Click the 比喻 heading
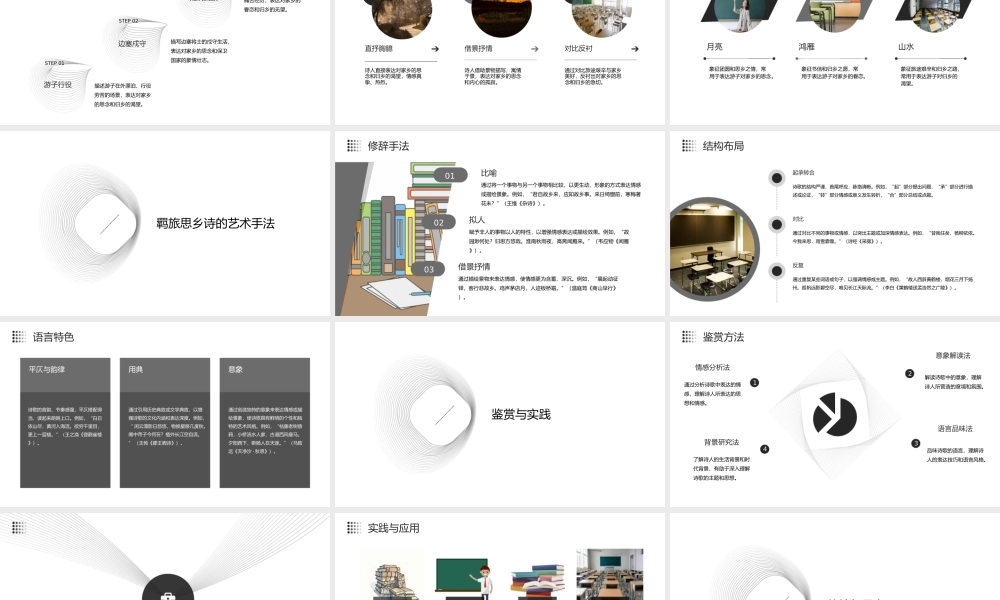 pos(489,173)
